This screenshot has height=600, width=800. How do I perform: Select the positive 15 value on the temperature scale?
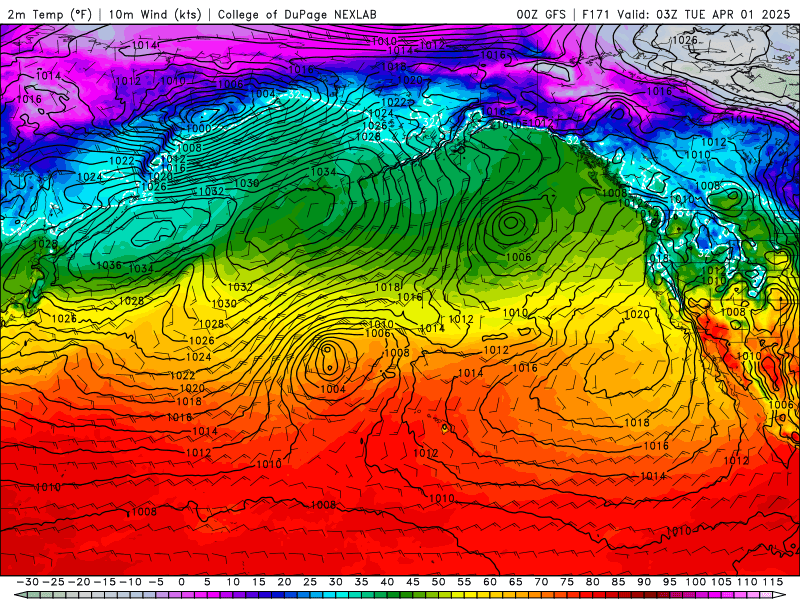[259, 582]
